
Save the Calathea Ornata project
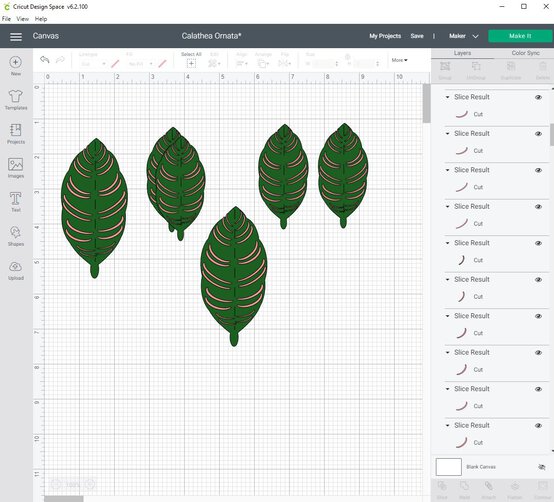[417, 36]
